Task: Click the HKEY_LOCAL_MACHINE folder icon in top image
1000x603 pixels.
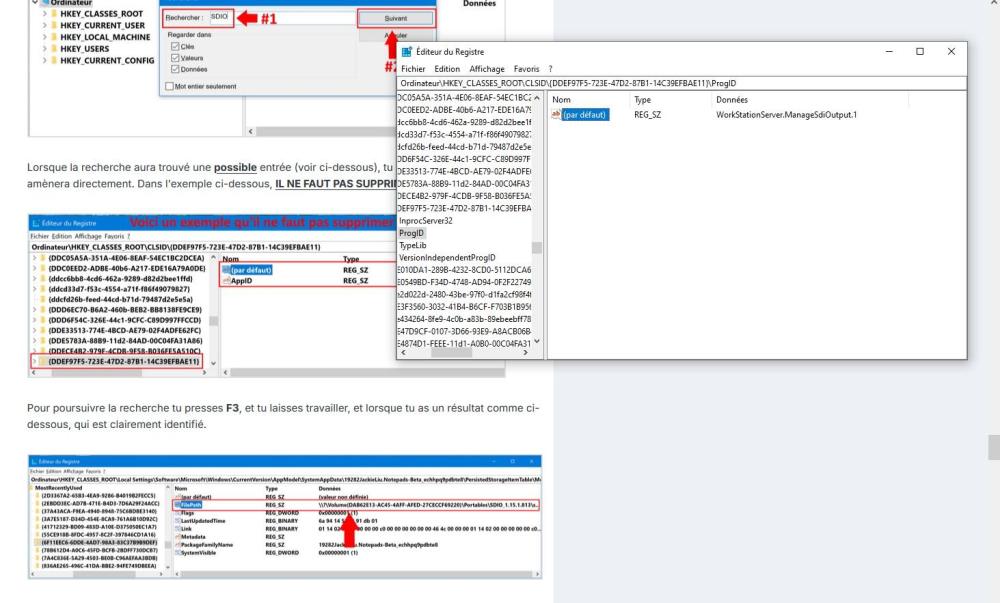Action: (x=54, y=37)
